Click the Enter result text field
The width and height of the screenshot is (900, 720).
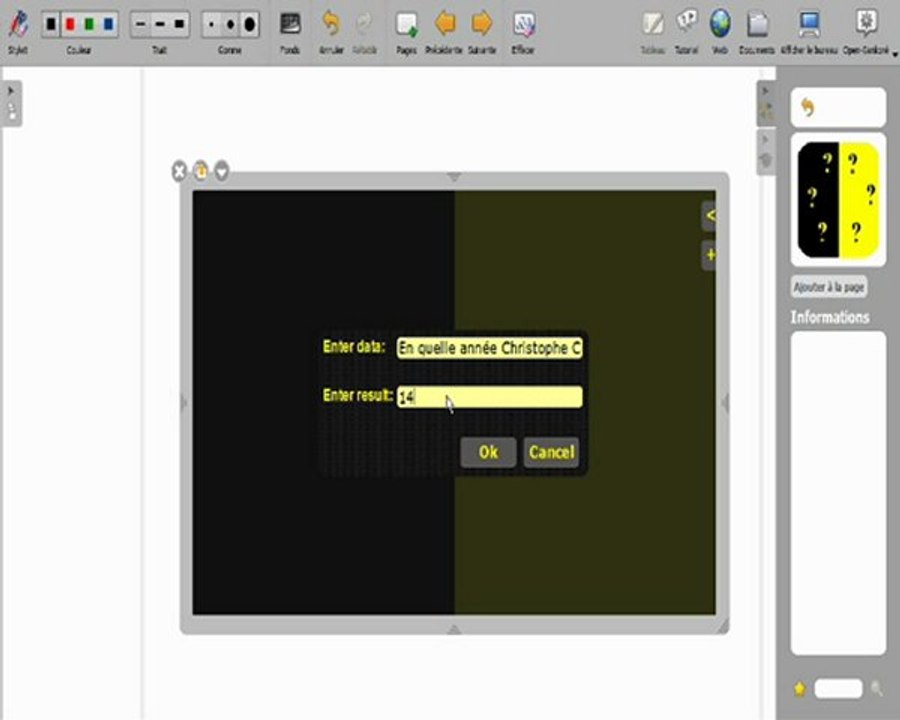pos(490,397)
